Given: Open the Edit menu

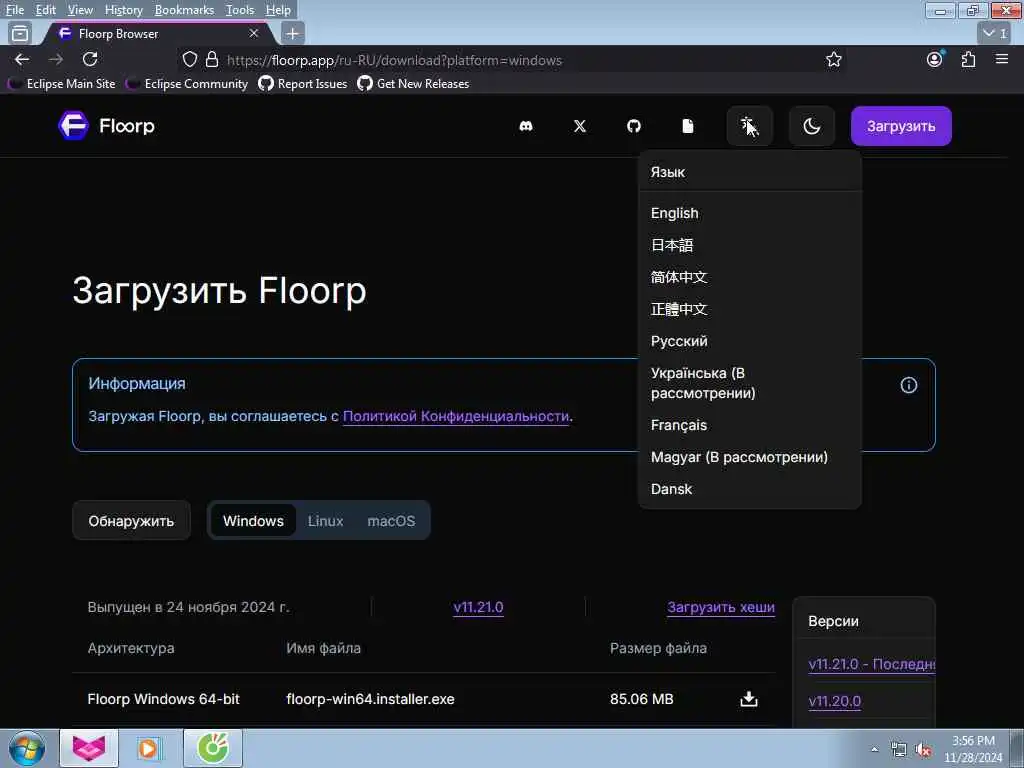Looking at the screenshot, I should point(46,10).
